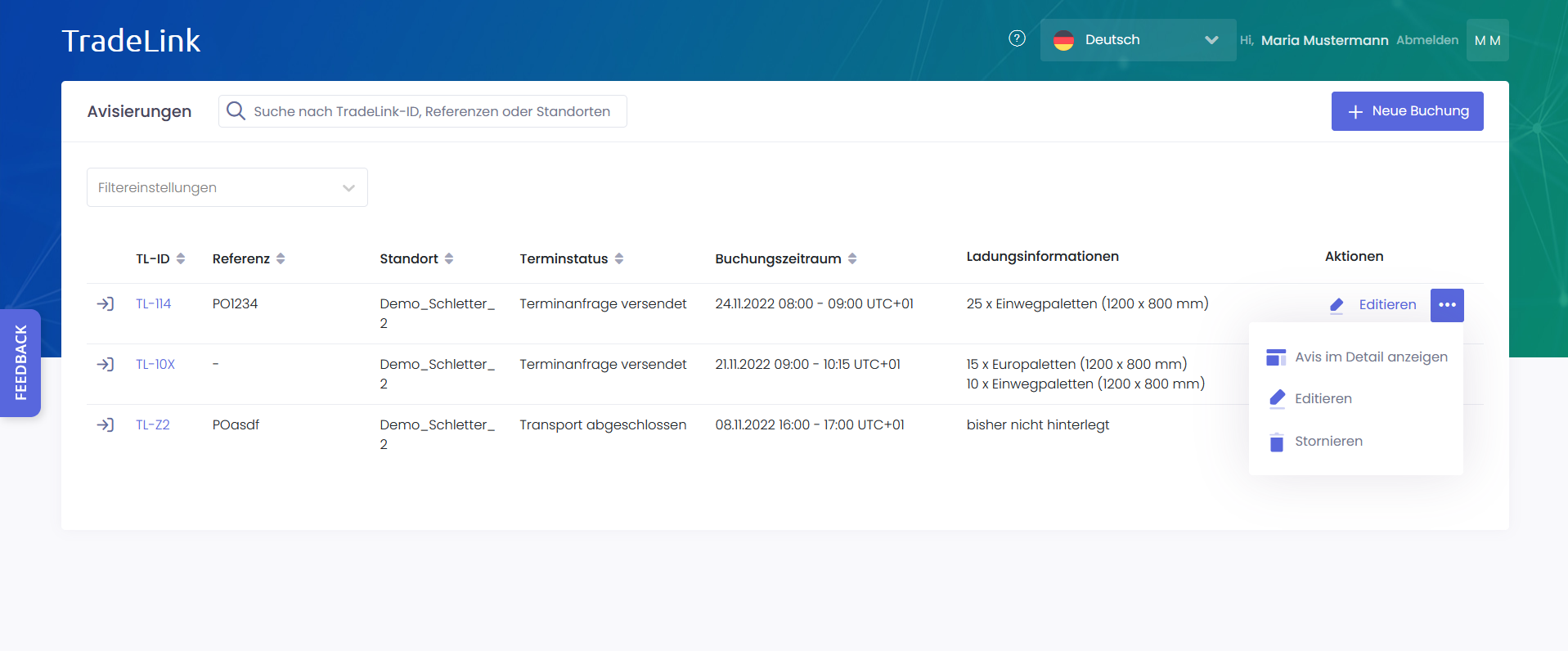Sort by Referenz column arrows
This screenshot has height=651, width=1568.
pyautogui.click(x=281, y=258)
